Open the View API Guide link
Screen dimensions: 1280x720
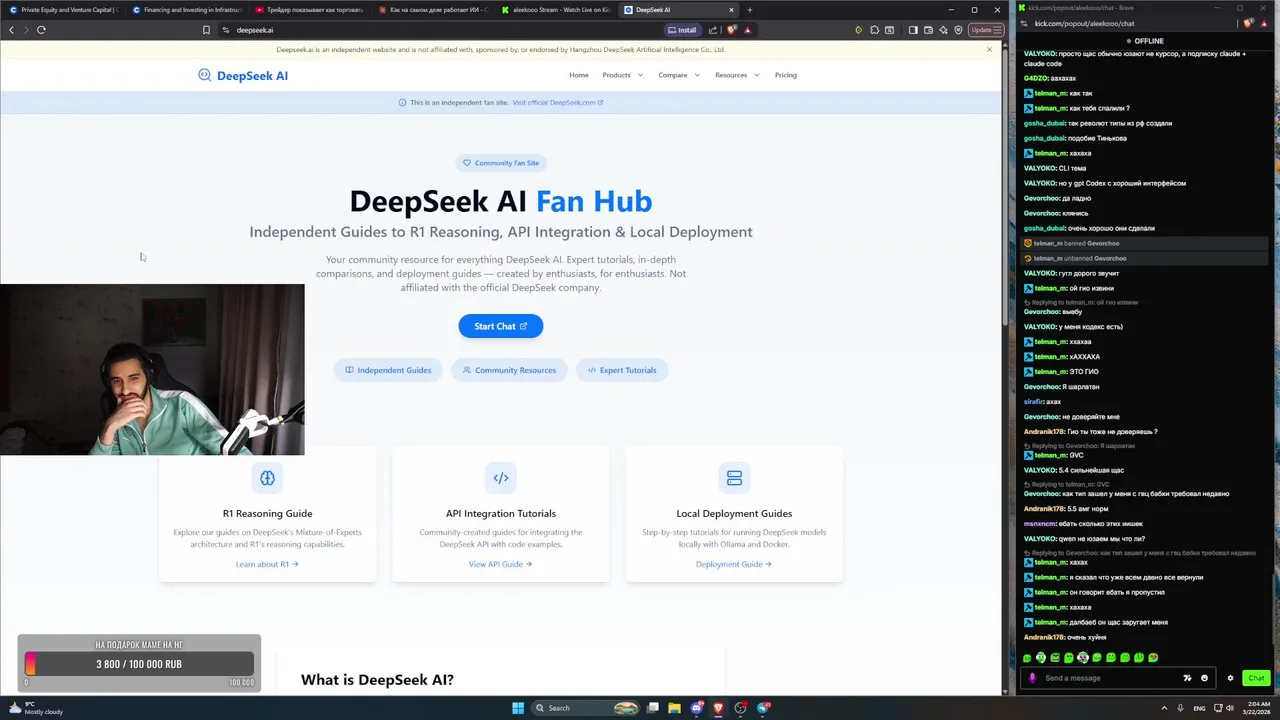click(x=500, y=564)
